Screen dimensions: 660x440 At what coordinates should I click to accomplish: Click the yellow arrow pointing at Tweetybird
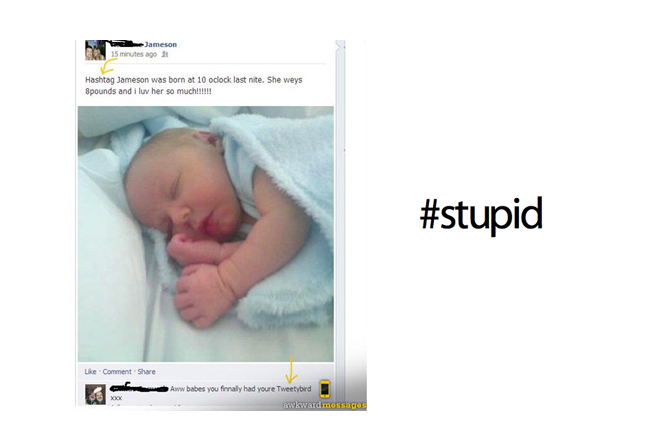pos(291,370)
